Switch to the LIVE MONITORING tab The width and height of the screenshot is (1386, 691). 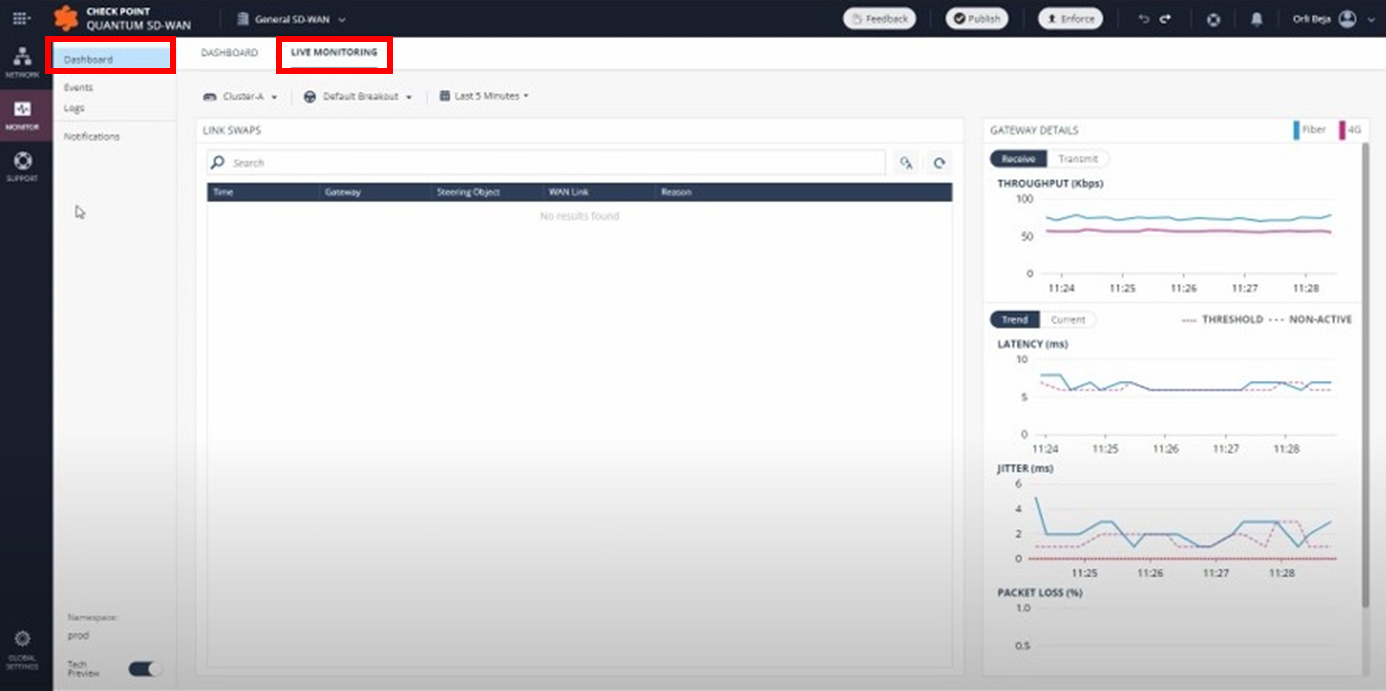click(x=334, y=52)
